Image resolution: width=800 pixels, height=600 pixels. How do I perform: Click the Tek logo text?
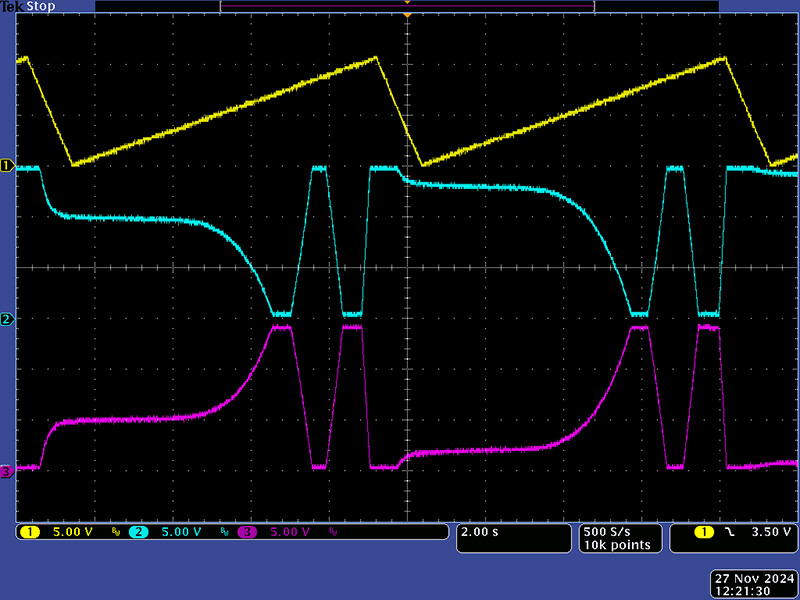point(12,7)
